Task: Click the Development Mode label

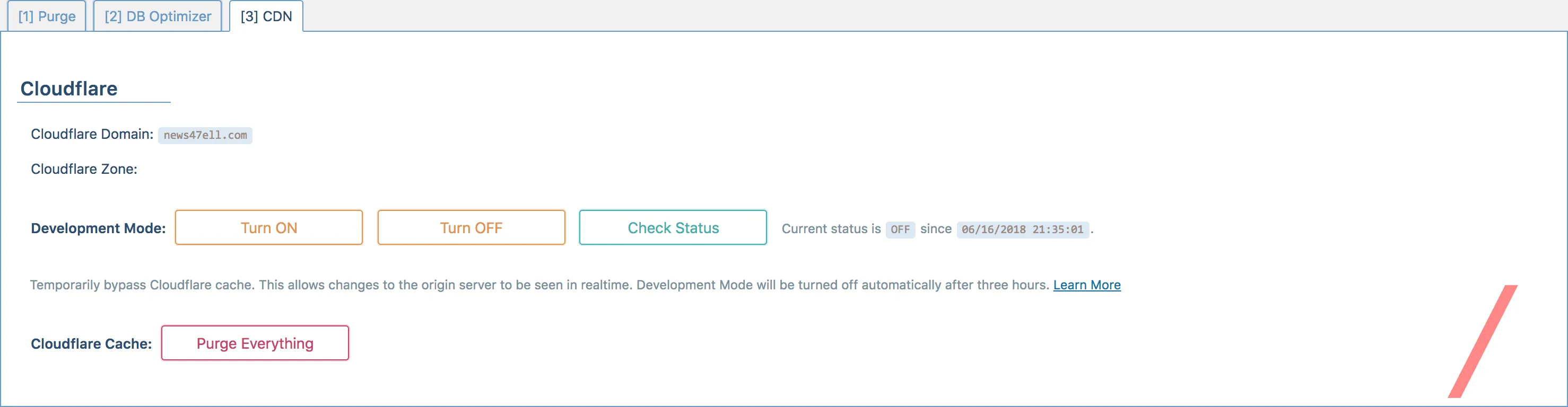Action: 98,228
